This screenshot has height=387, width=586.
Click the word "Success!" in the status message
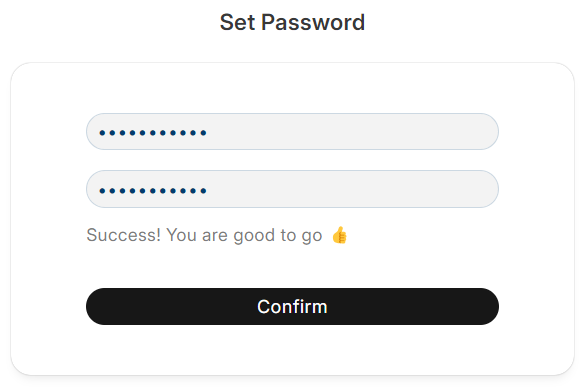tap(123, 235)
